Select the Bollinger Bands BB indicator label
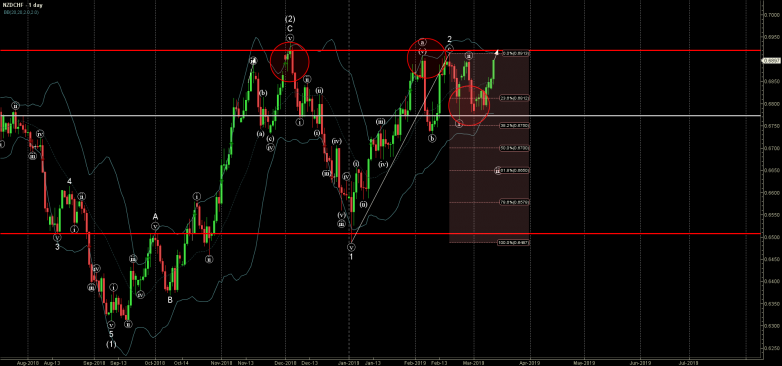The height and width of the screenshot is (366, 782). [x=20, y=11]
